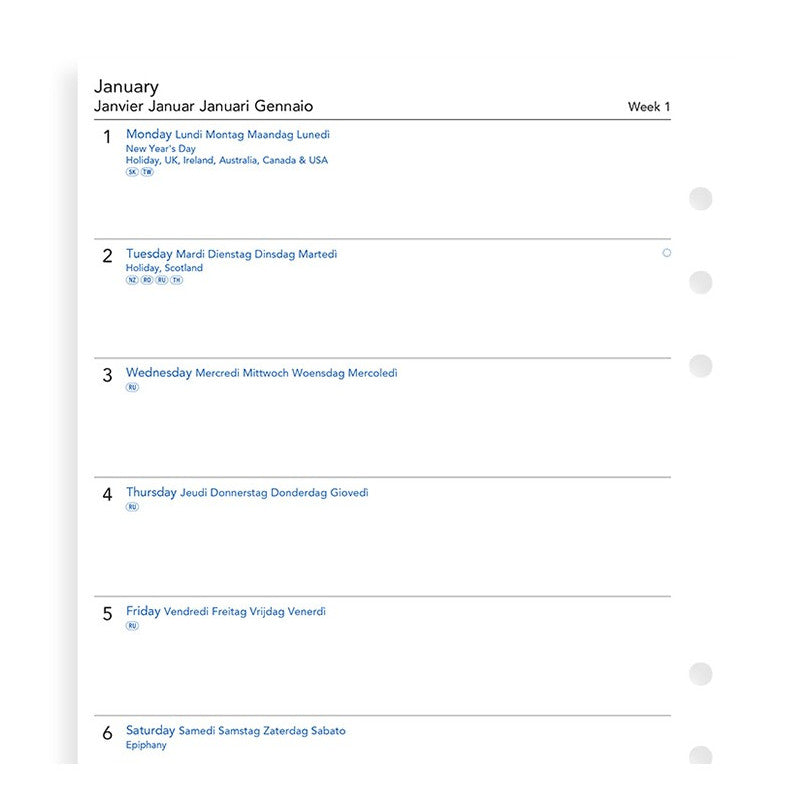
Task: Click the Thursday day label
Action: click(x=151, y=492)
